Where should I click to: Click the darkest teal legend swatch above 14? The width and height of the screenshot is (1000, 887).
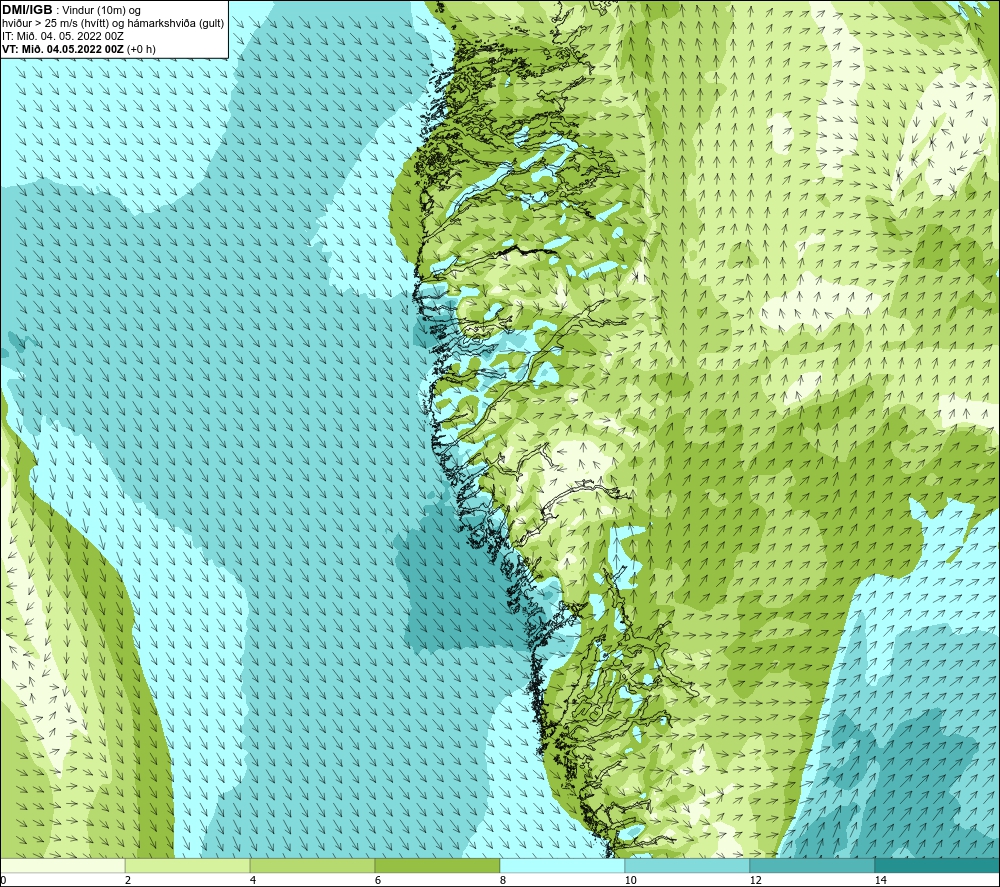[x=938, y=865]
